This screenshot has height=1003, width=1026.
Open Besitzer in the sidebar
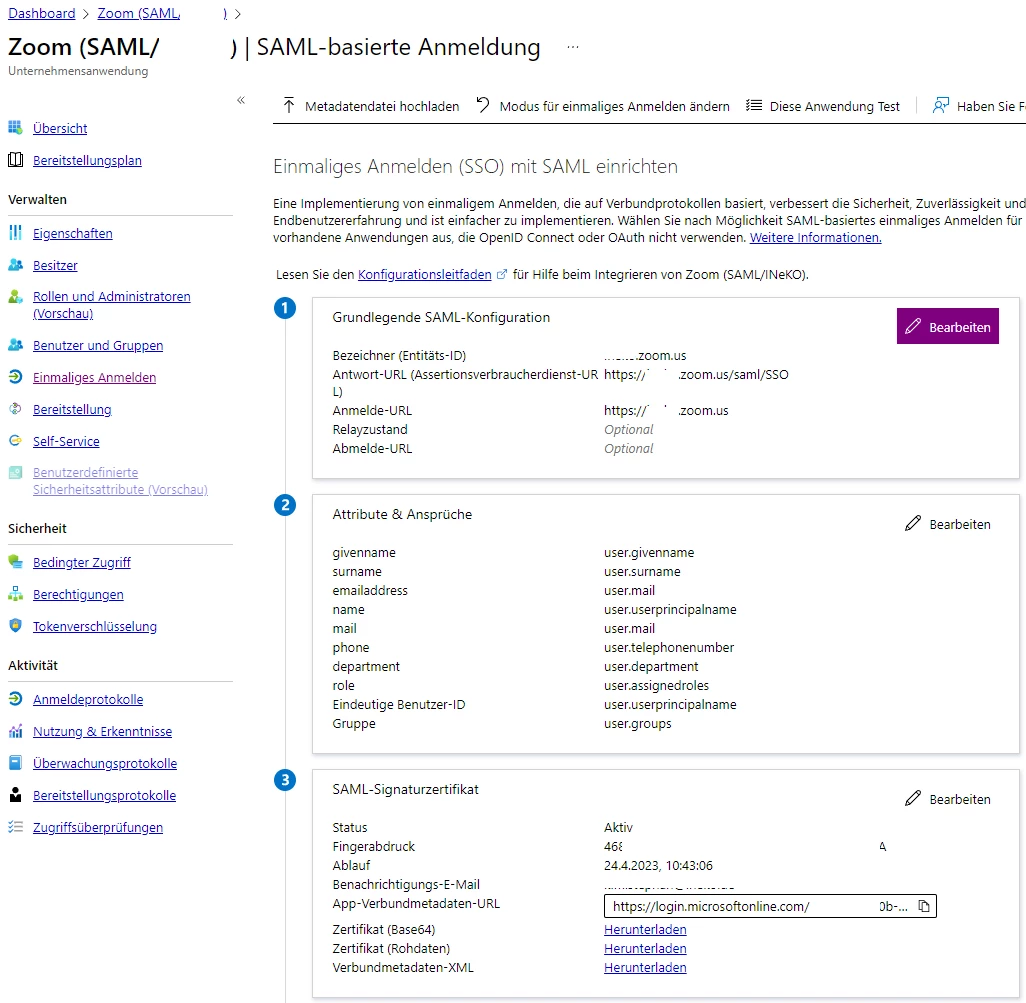[x=55, y=266]
